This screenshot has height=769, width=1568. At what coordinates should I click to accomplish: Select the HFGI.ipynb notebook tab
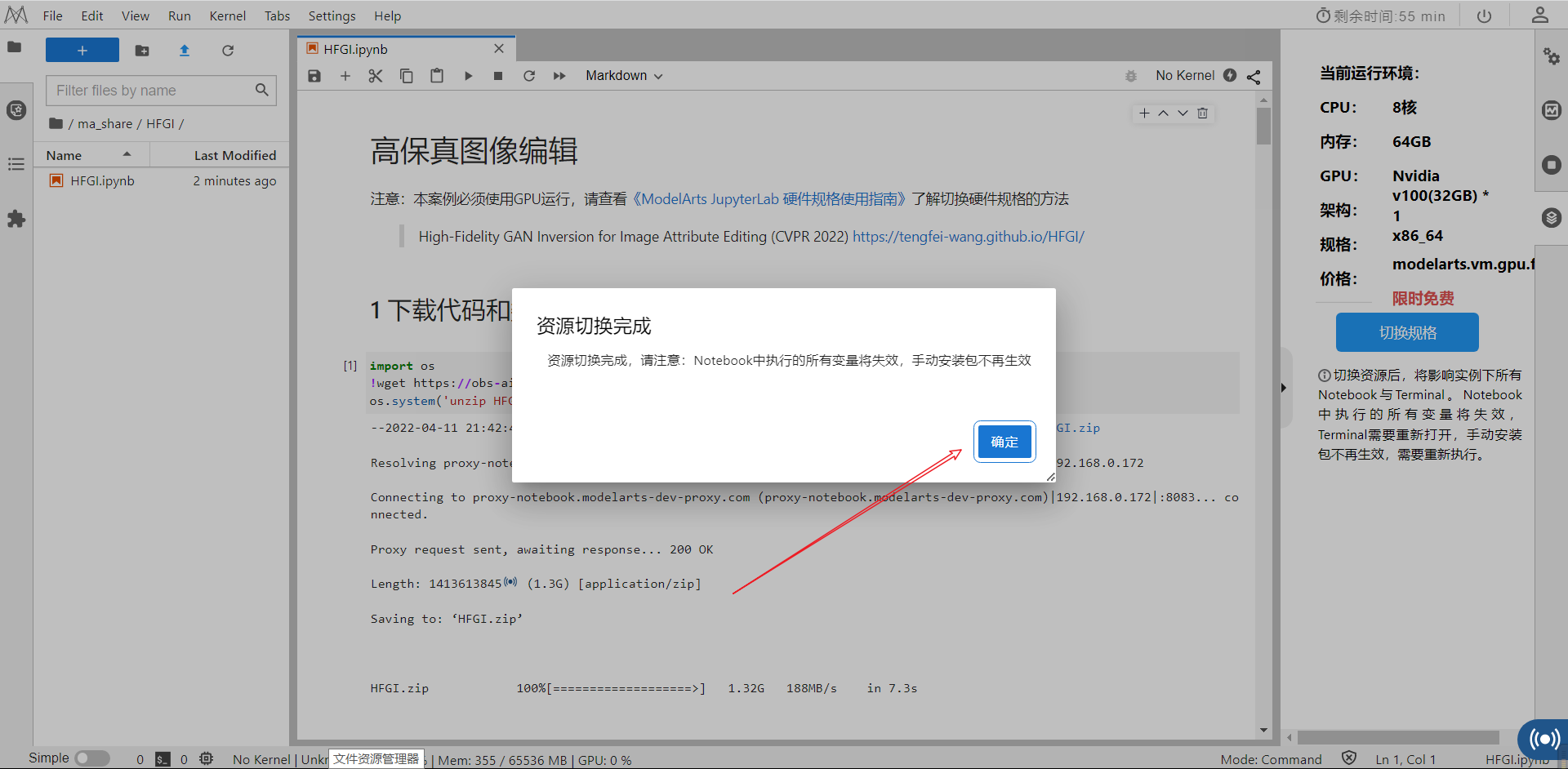pos(406,49)
